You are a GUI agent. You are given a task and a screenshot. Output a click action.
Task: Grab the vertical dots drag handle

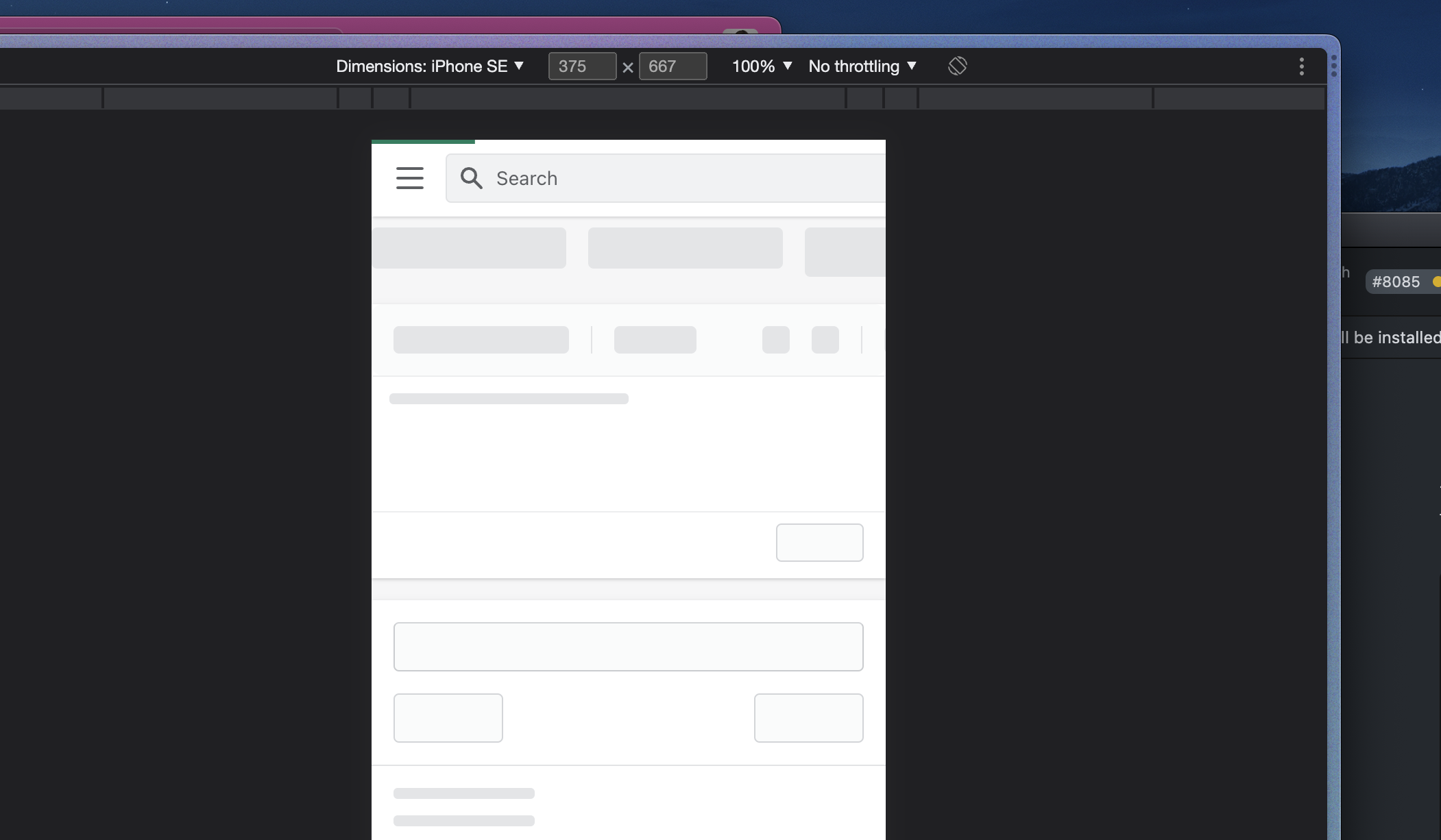[1333, 66]
